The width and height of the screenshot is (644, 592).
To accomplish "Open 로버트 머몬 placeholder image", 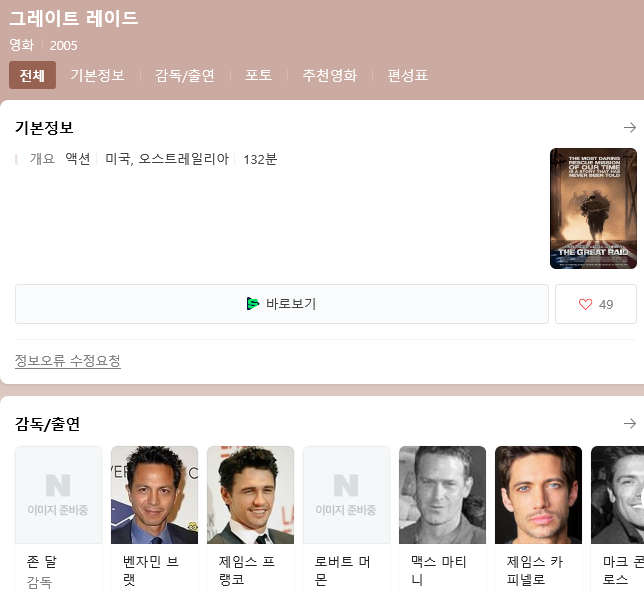I will (x=346, y=495).
